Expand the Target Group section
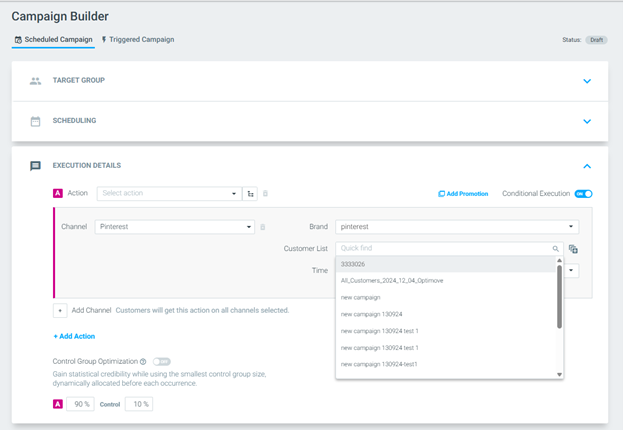The height and width of the screenshot is (430, 623). click(587, 81)
